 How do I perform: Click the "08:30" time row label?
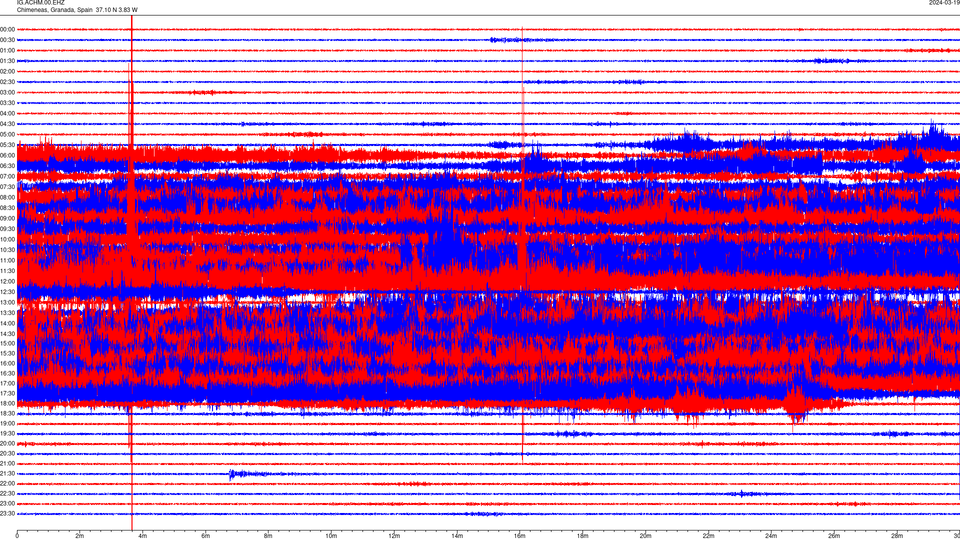click(7, 208)
